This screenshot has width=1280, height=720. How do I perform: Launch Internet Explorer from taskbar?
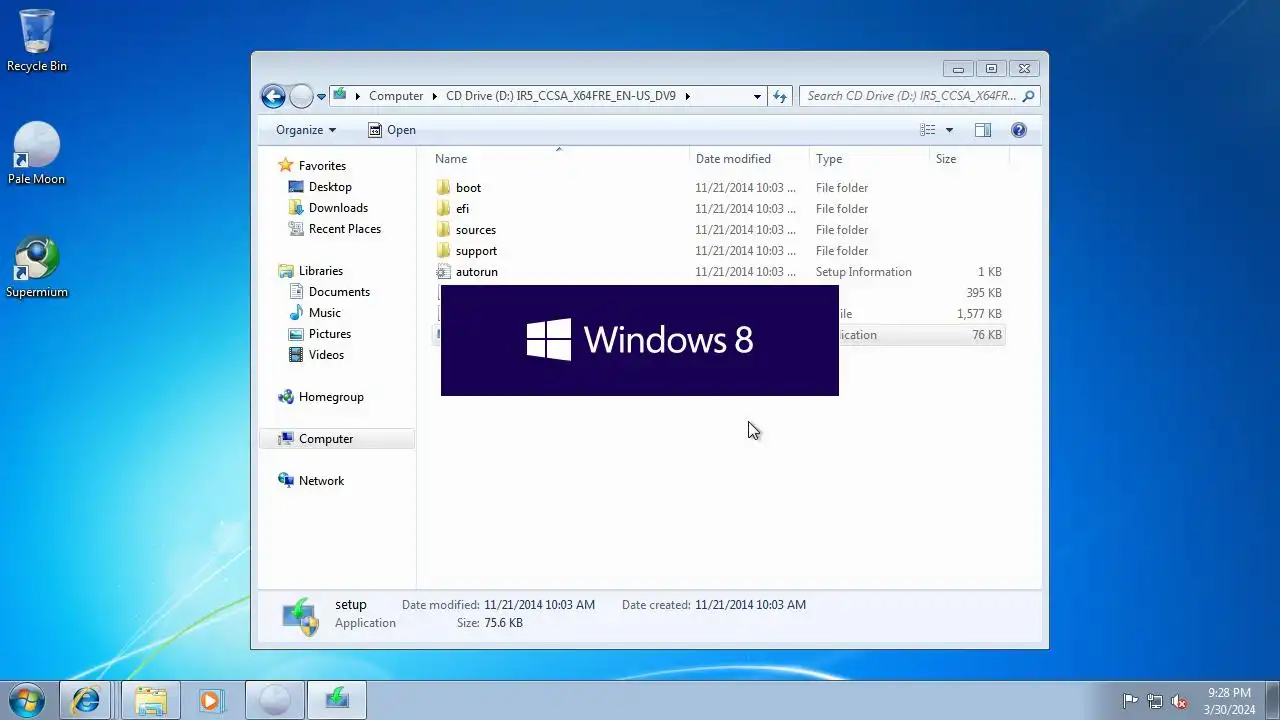(x=86, y=700)
